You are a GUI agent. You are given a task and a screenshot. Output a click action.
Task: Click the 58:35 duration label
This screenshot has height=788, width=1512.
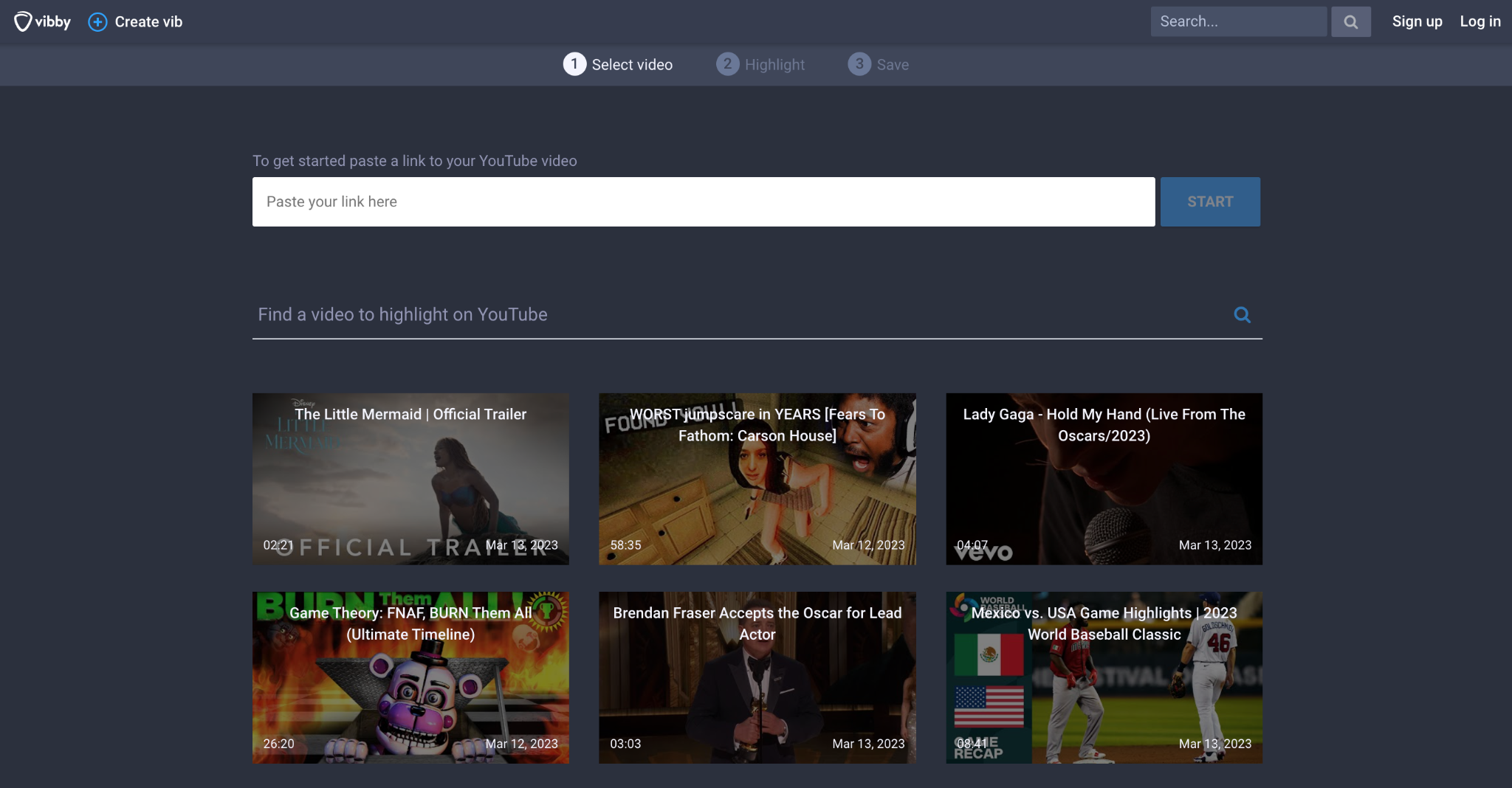point(625,545)
